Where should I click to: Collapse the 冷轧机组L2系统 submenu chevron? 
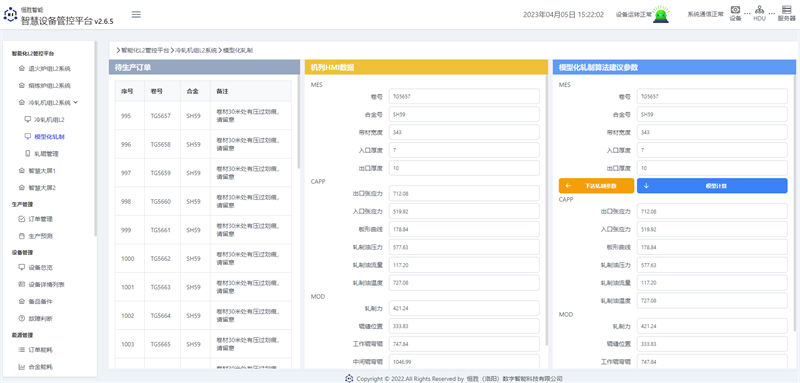76,103
